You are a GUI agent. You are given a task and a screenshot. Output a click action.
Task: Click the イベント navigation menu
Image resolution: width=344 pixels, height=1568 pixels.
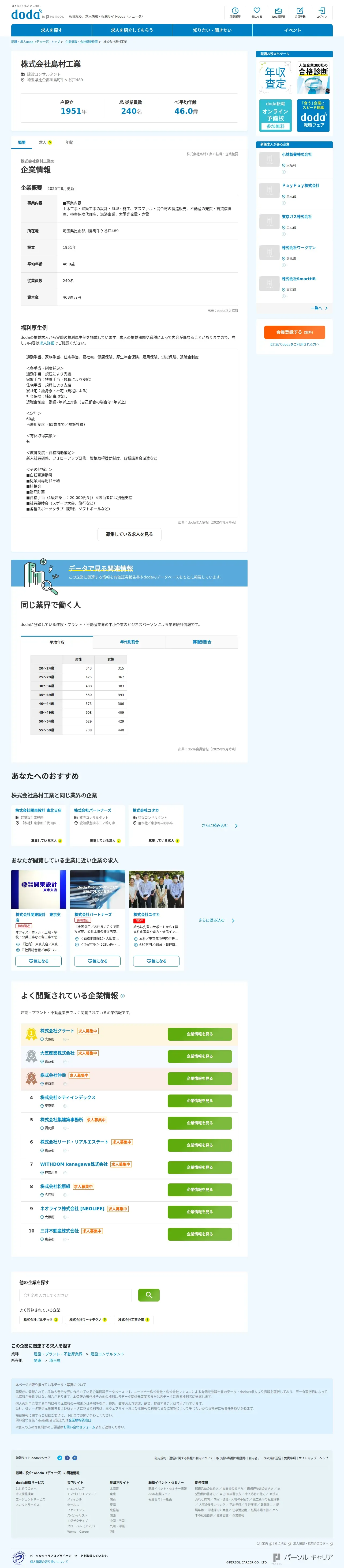point(292,31)
